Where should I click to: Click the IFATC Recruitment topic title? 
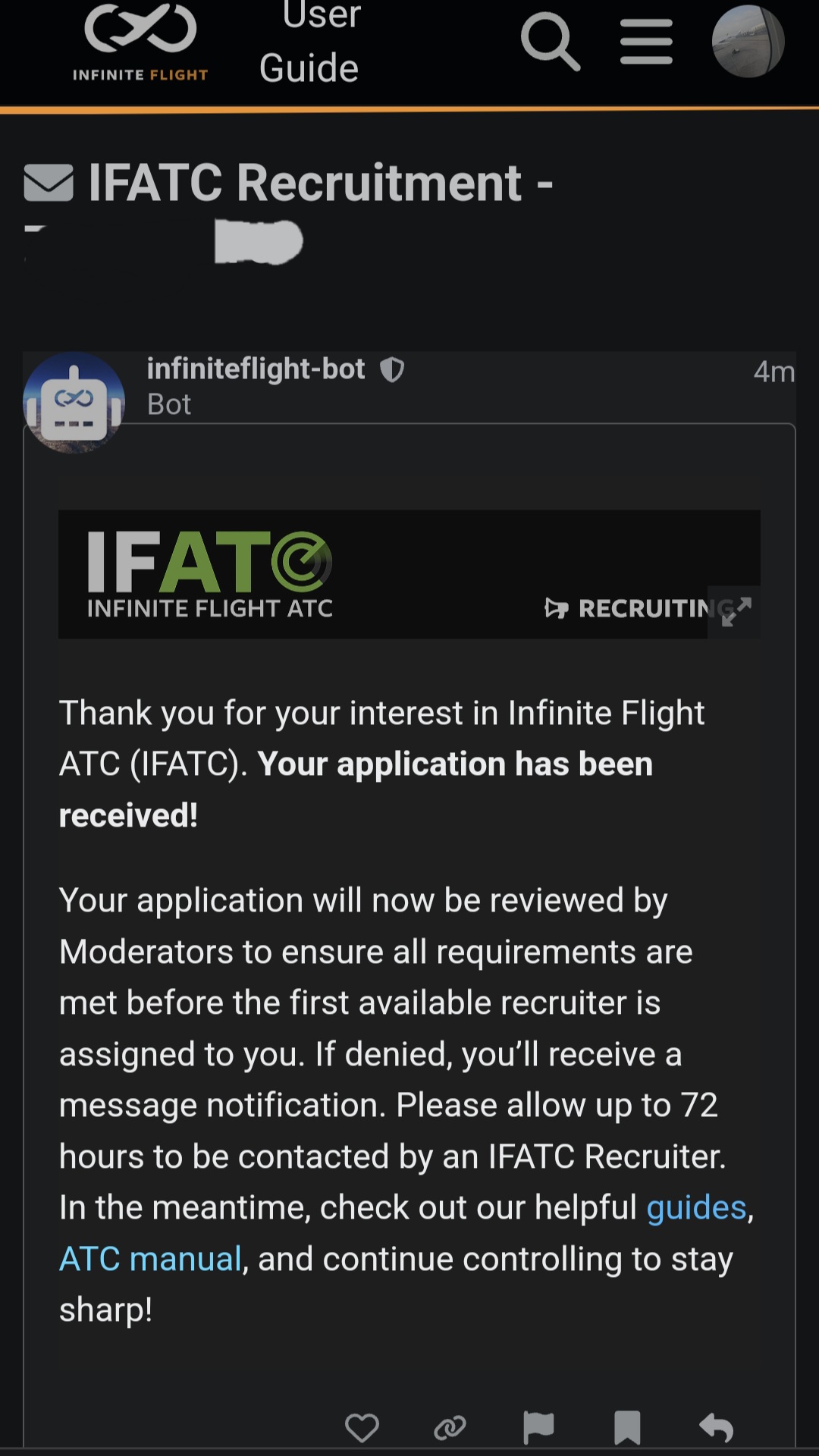320,184
